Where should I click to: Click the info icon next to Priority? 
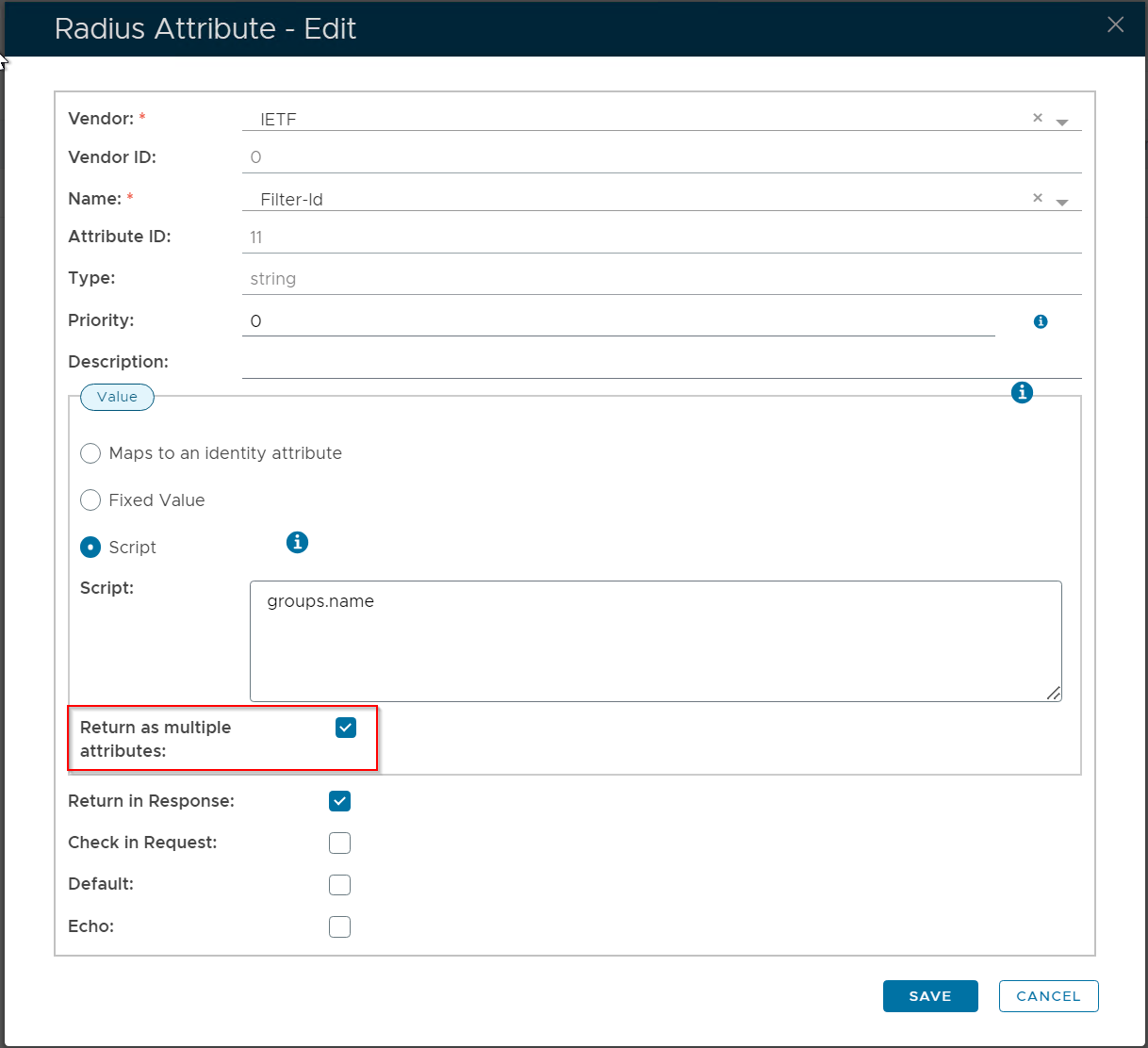(1041, 321)
